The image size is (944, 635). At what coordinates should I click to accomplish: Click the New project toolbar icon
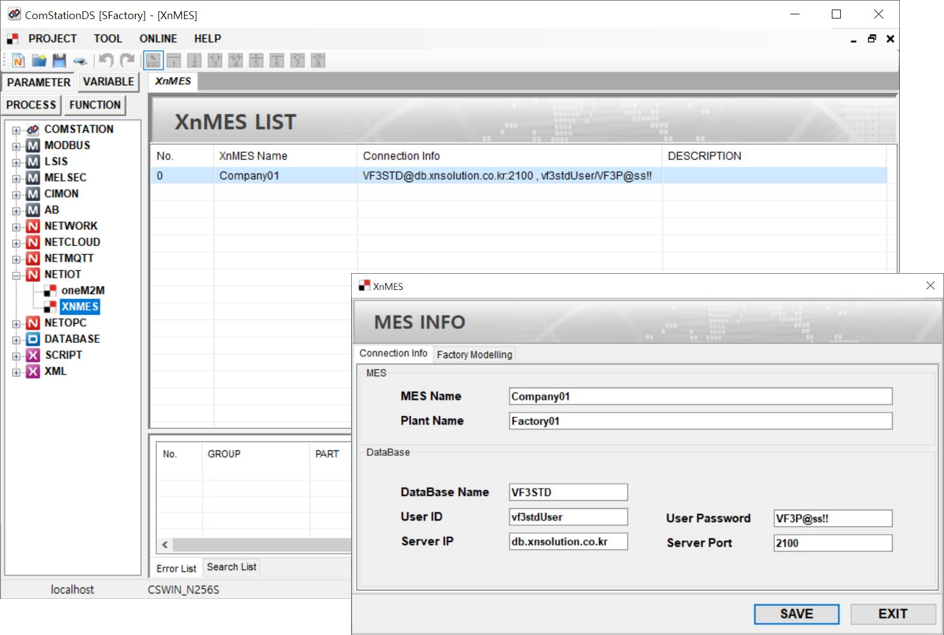click(18, 61)
